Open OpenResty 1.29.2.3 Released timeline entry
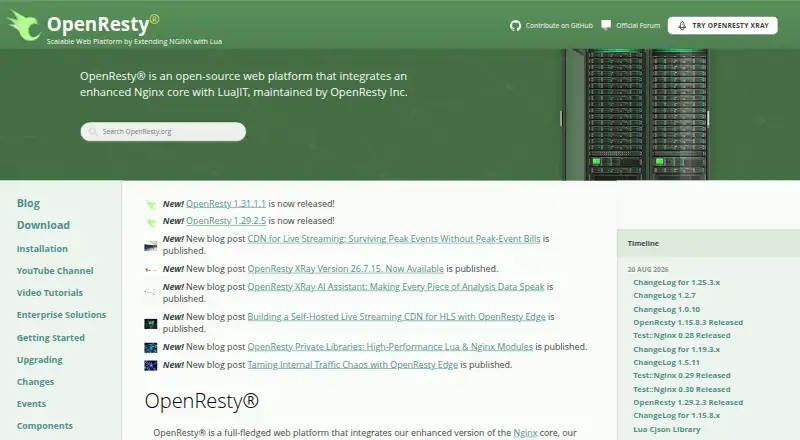This screenshot has width=800, height=440. (688, 403)
